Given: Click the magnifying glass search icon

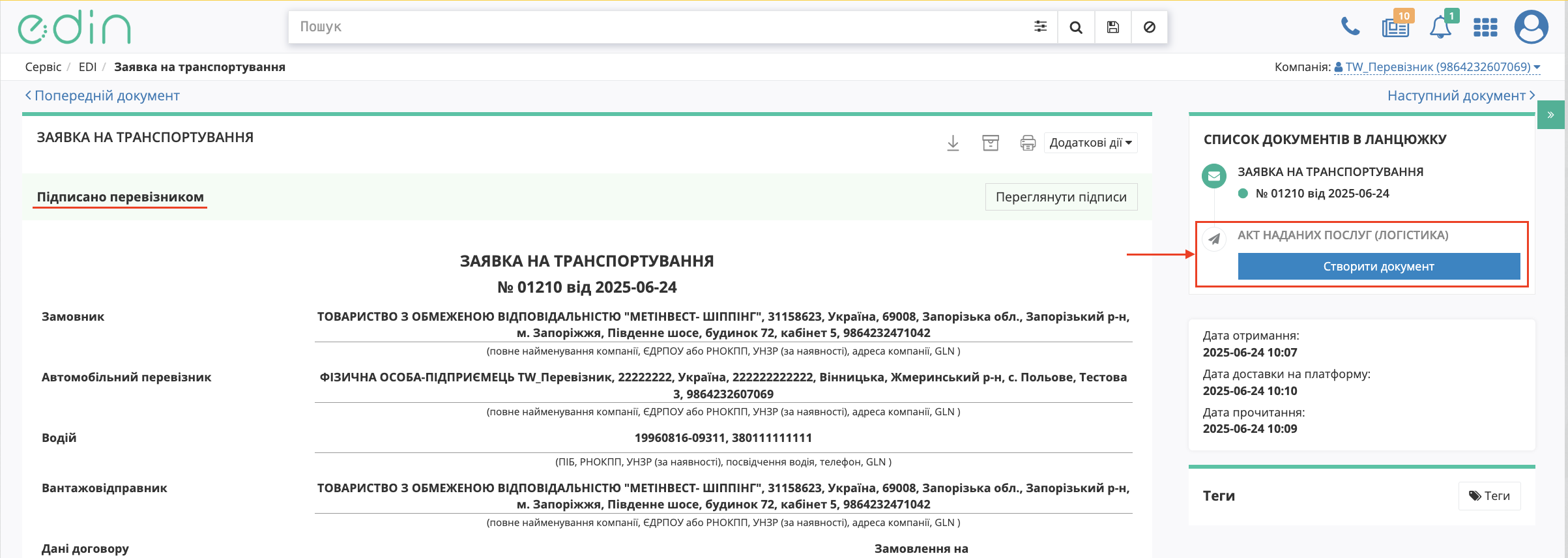Looking at the screenshot, I should pyautogui.click(x=1076, y=27).
